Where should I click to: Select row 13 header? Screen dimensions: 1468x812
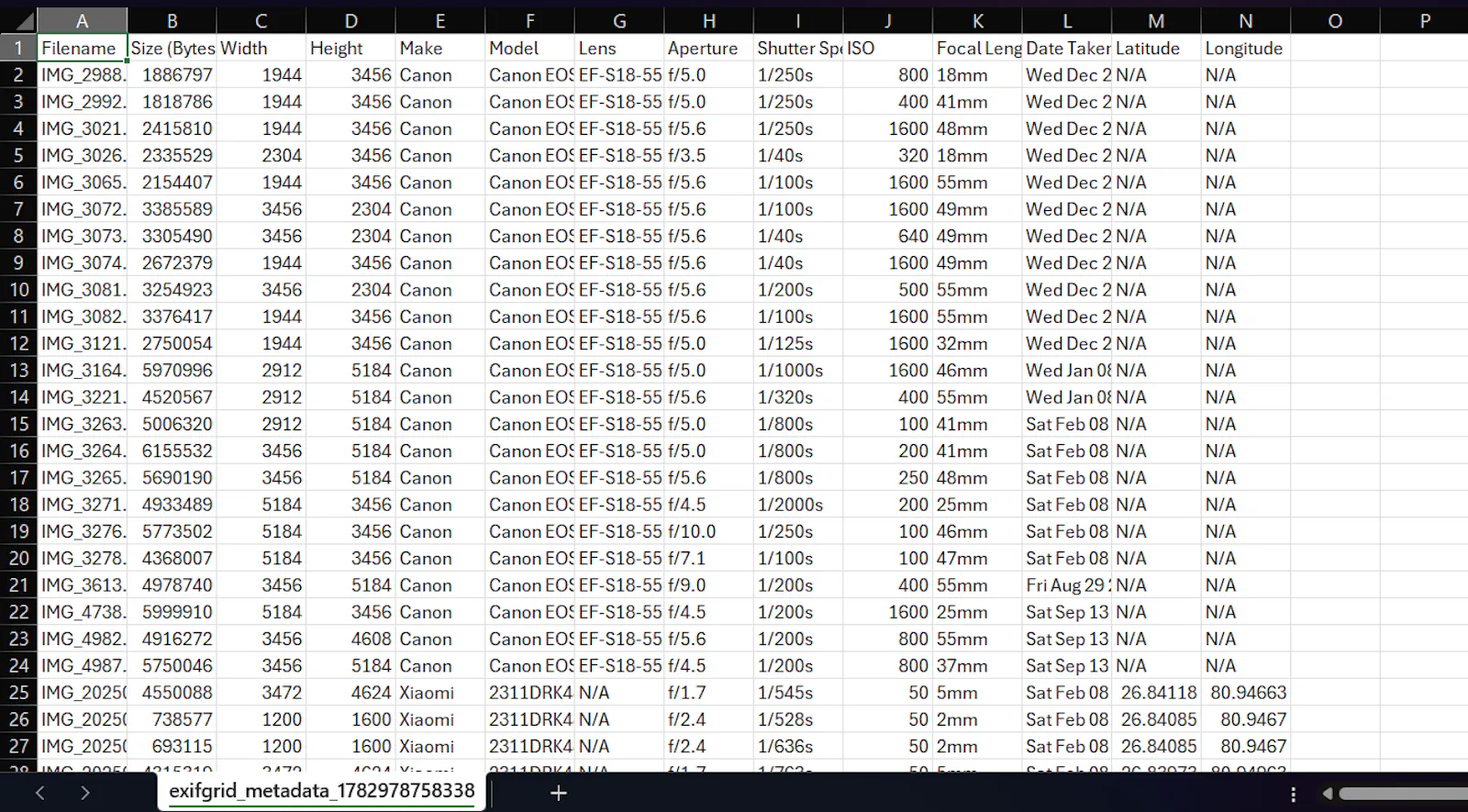(x=18, y=370)
